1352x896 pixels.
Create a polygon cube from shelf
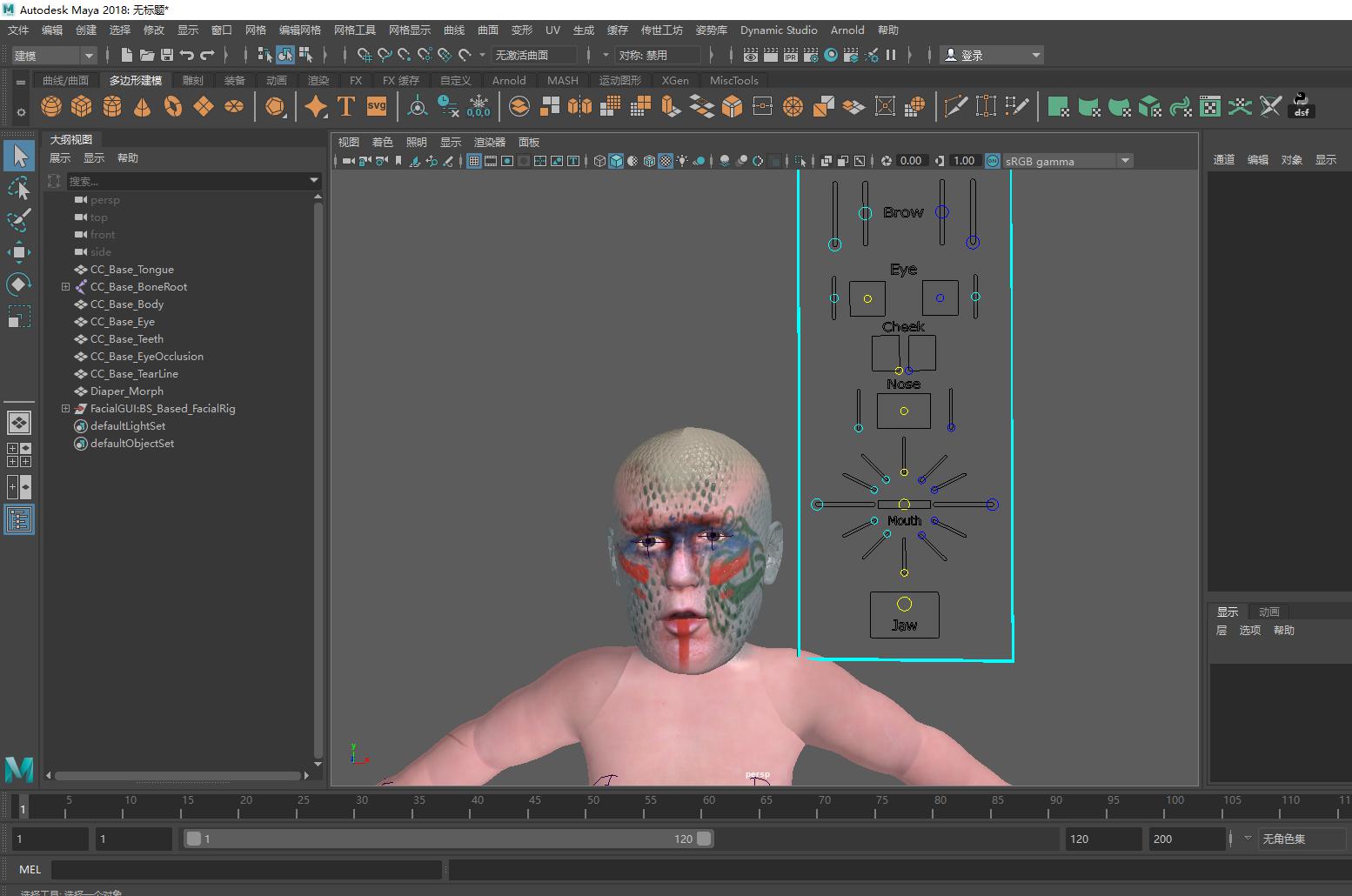(82, 107)
